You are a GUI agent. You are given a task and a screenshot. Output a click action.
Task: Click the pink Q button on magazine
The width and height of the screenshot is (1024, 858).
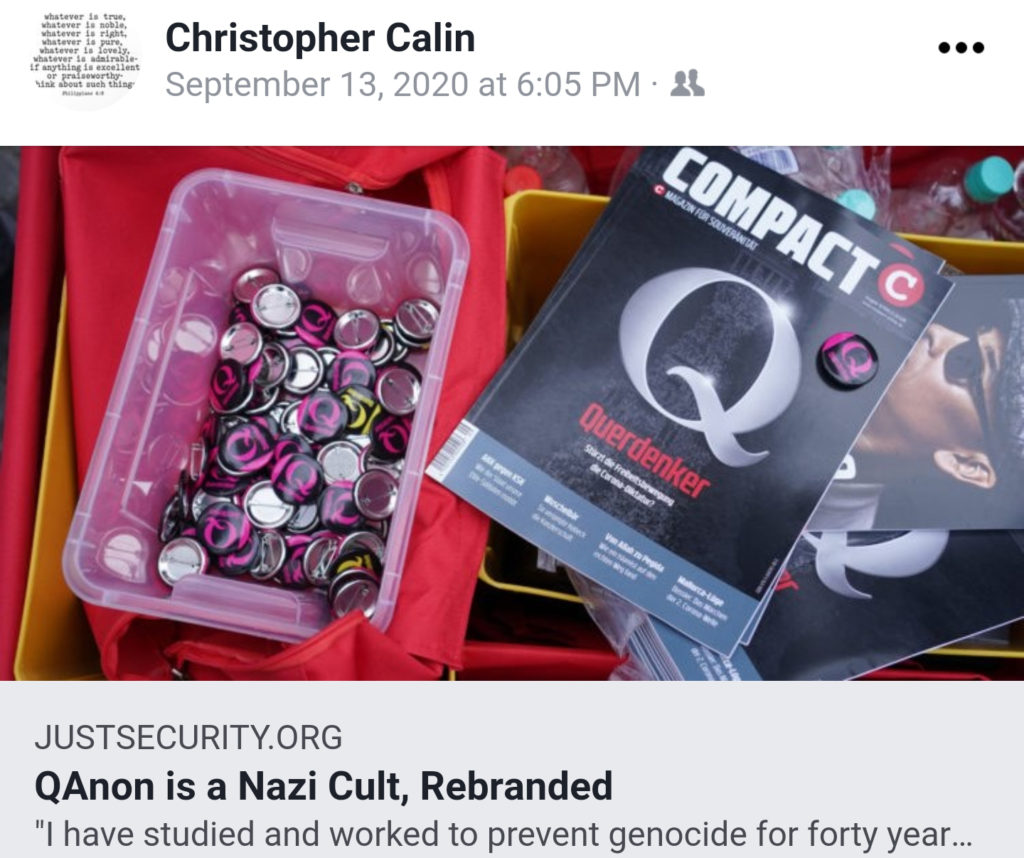pos(848,360)
